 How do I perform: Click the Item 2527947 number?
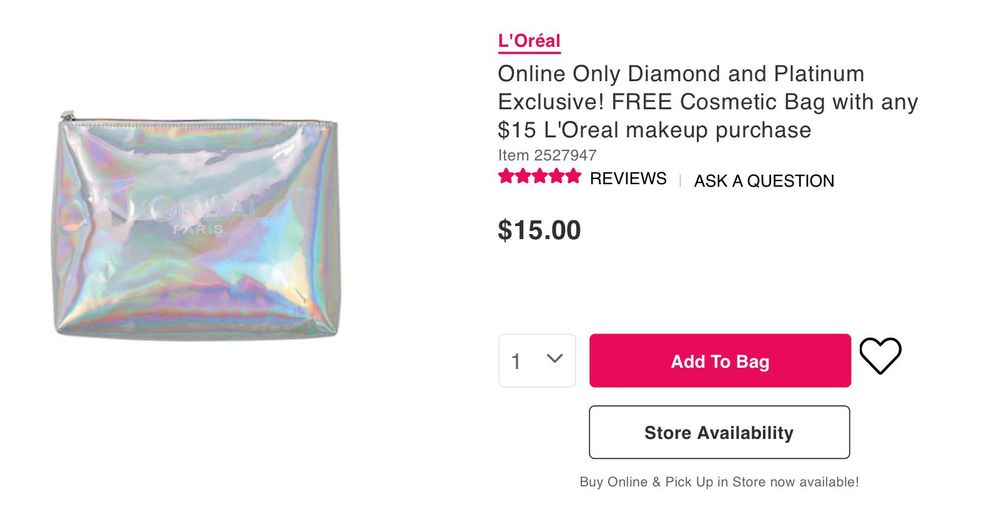click(x=547, y=155)
